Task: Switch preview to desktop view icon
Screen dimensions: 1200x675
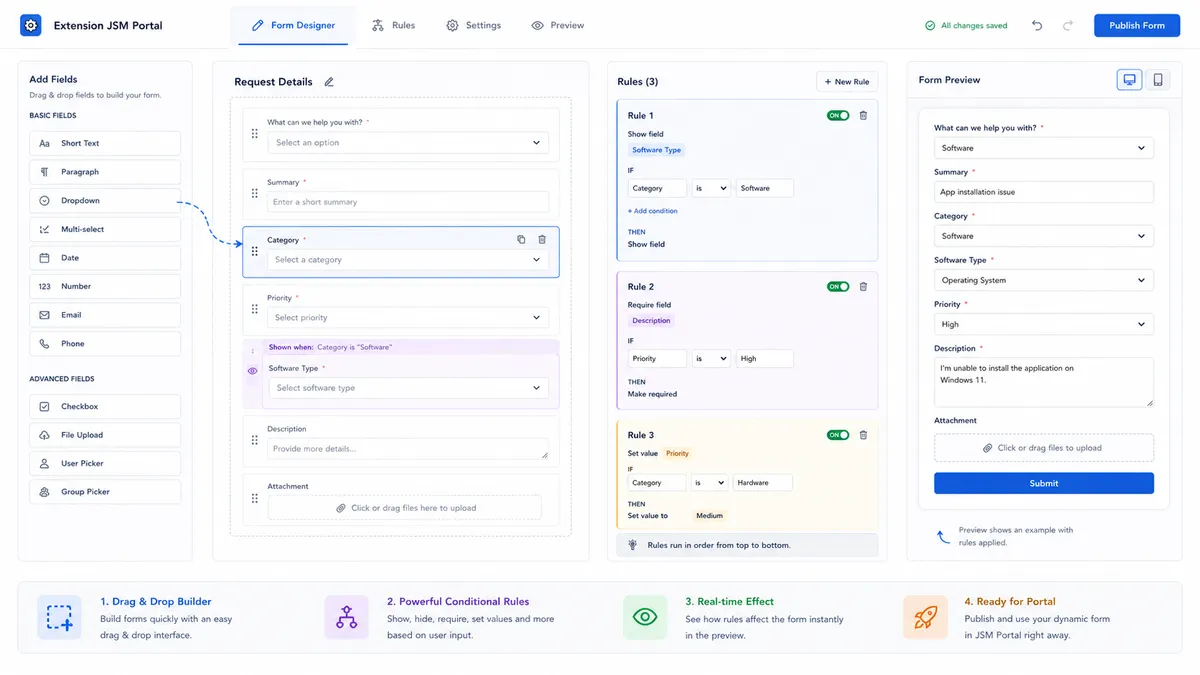Action: 1129,80
